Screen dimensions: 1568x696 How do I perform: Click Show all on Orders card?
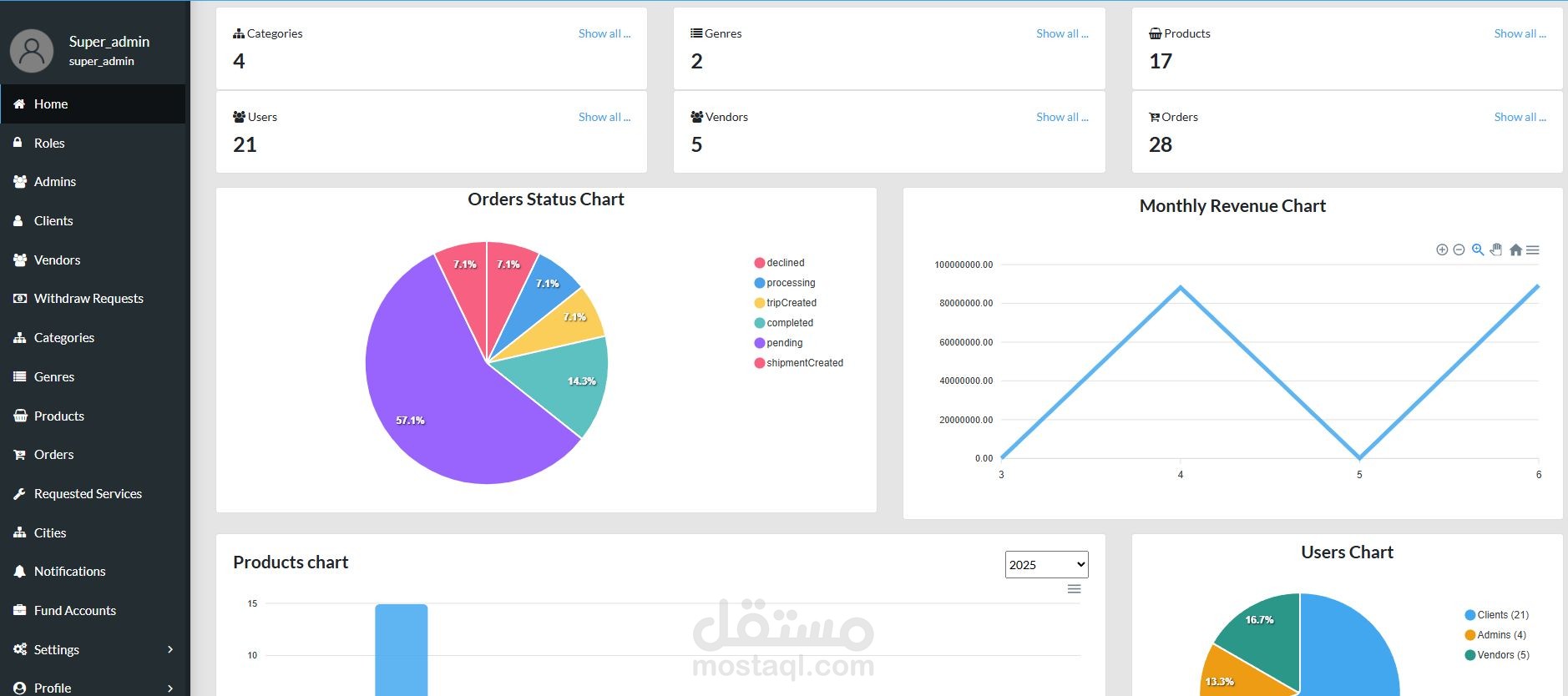(x=1520, y=118)
